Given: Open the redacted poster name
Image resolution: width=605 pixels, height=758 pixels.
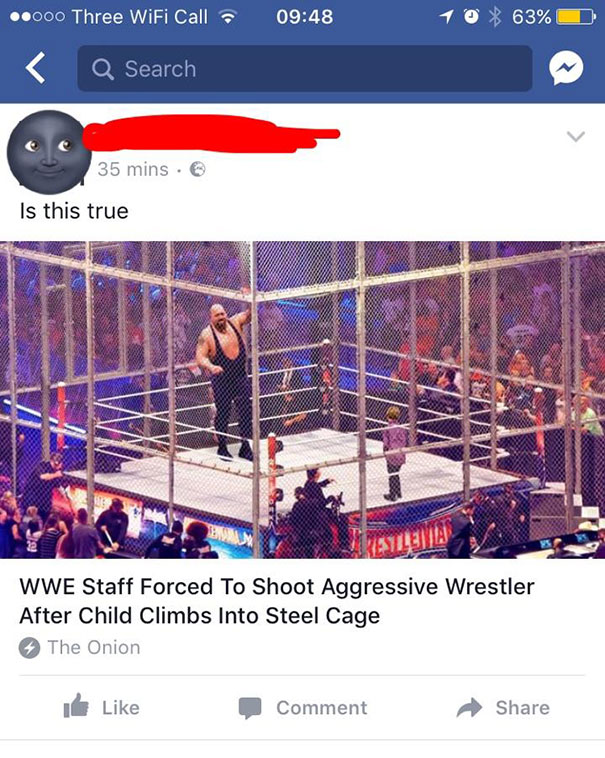Looking at the screenshot, I should 212,133.
